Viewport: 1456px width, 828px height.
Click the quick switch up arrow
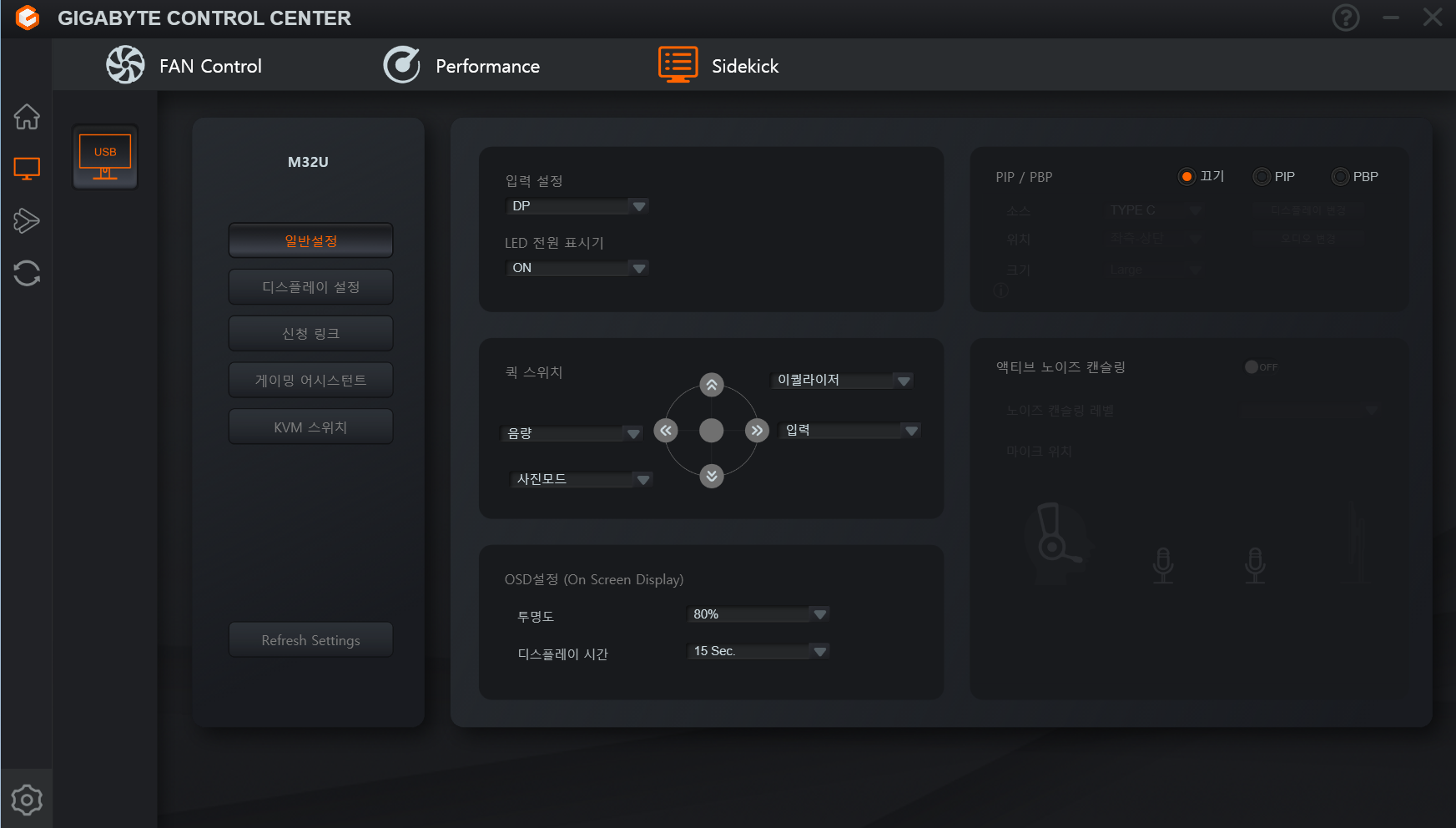712,385
